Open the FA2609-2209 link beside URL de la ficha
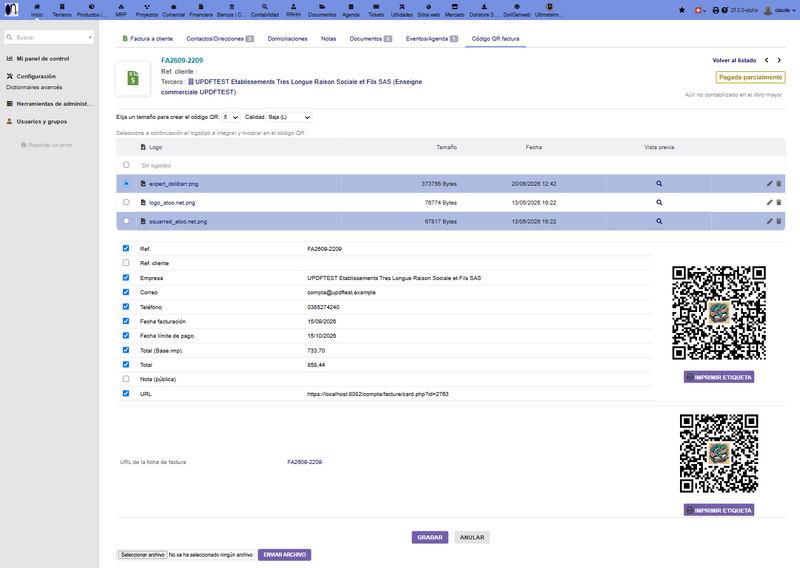 click(x=305, y=462)
